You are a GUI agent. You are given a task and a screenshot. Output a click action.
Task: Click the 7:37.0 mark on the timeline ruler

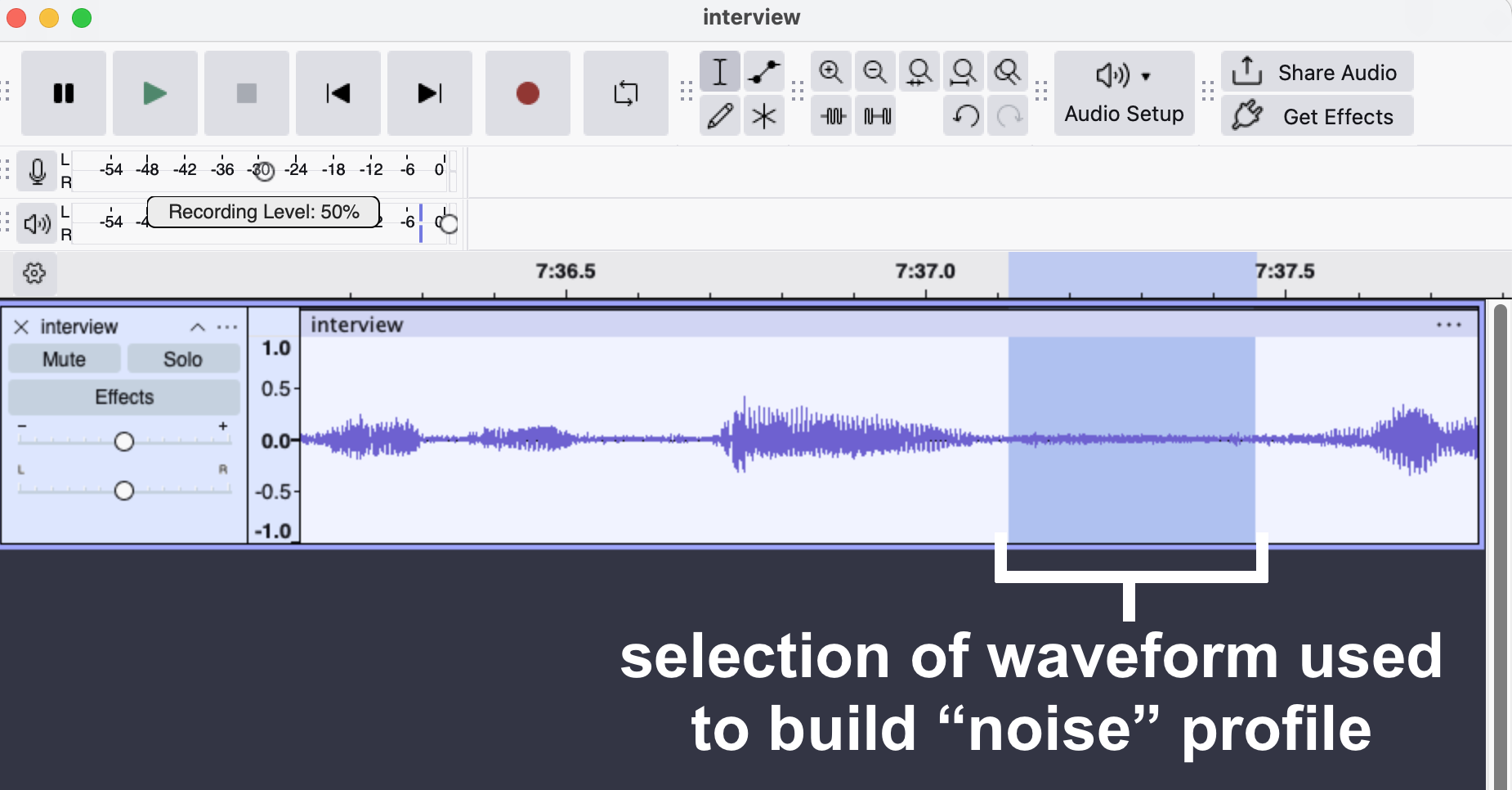[925, 272]
